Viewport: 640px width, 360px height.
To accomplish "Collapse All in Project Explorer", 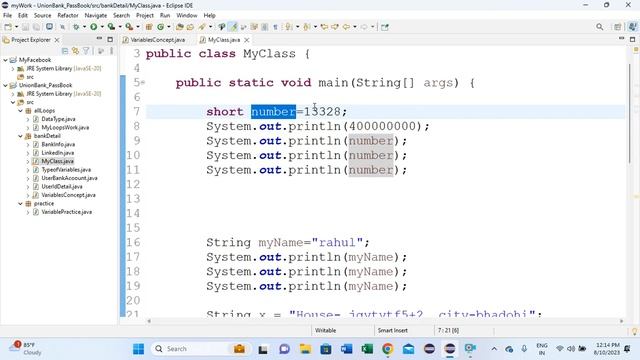I will pyautogui.click(x=65, y=51).
